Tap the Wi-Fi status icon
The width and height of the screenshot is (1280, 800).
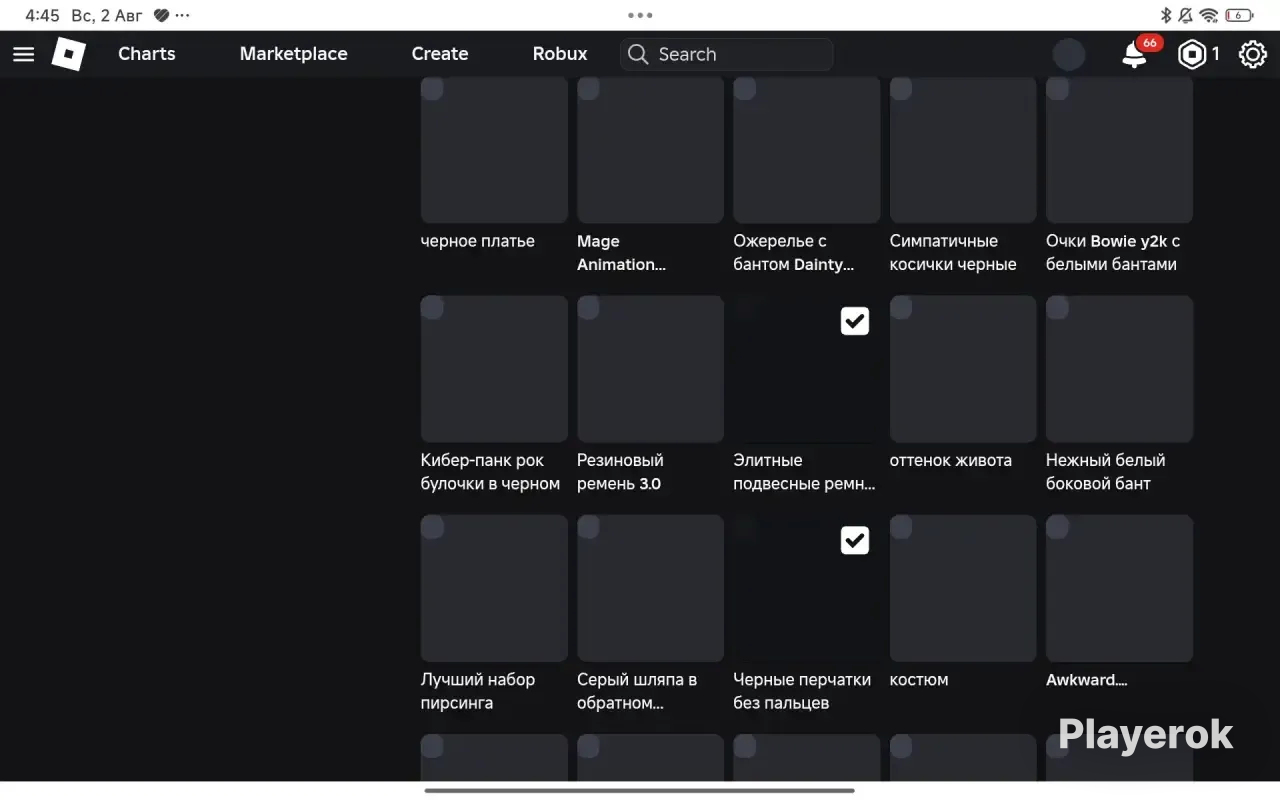click(1209, 15)
